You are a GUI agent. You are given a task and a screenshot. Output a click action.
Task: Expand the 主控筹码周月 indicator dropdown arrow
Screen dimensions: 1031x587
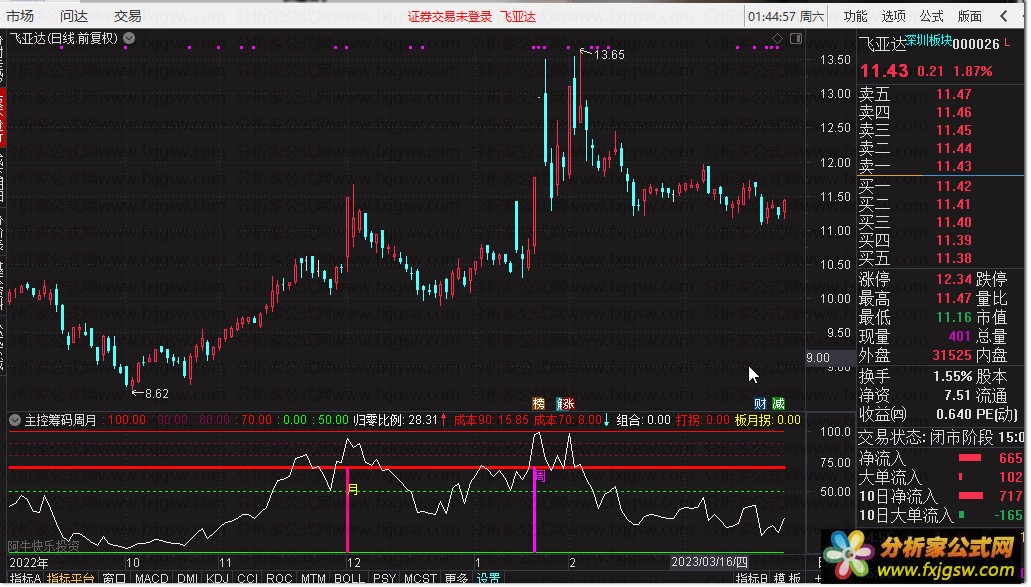pos(14,419)
